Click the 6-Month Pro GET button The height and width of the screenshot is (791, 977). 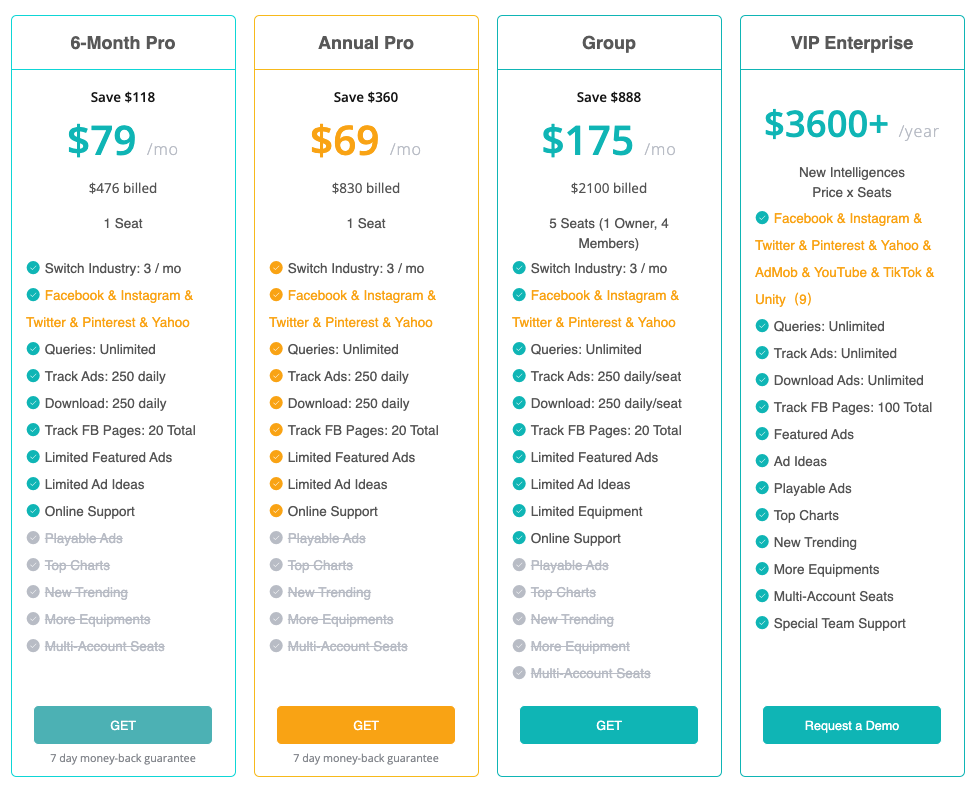123,725
